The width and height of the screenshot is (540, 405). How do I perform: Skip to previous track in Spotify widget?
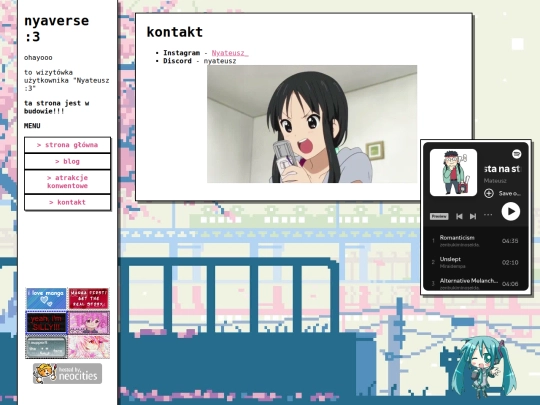pos(459,216)
